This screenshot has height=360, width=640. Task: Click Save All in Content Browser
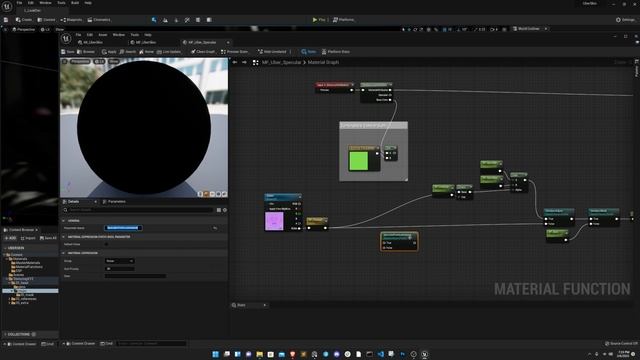click(48, 238)
